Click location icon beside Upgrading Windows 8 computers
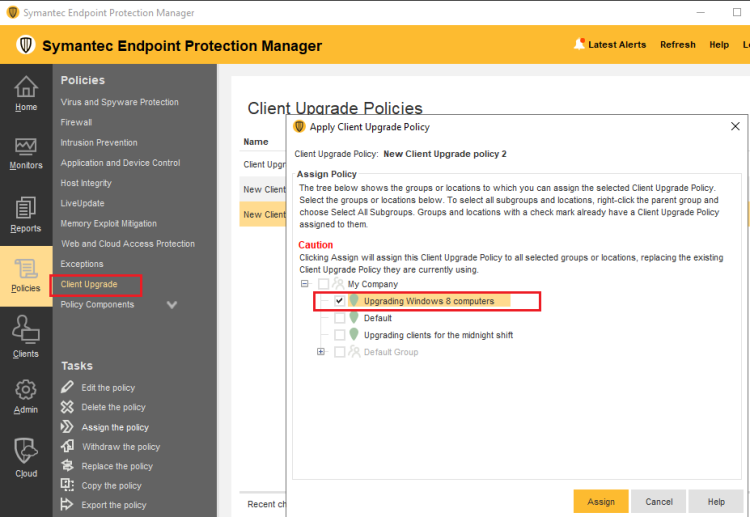 (354, 300)
